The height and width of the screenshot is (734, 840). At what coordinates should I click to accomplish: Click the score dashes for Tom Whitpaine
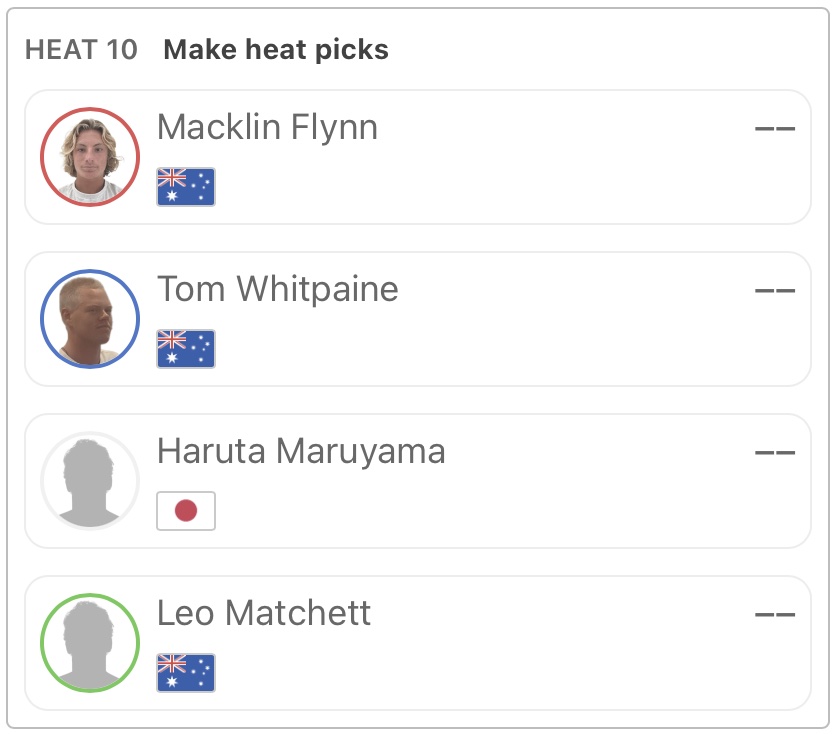click(x=774, y=291)
